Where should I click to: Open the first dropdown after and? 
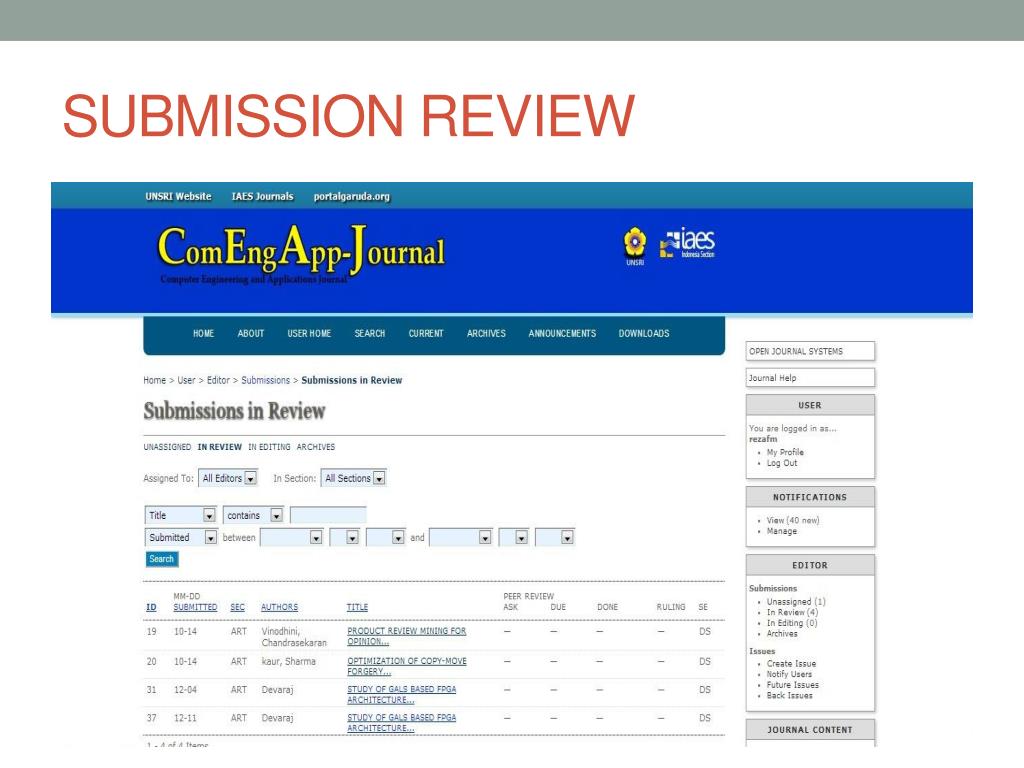[x=460, y=537]
